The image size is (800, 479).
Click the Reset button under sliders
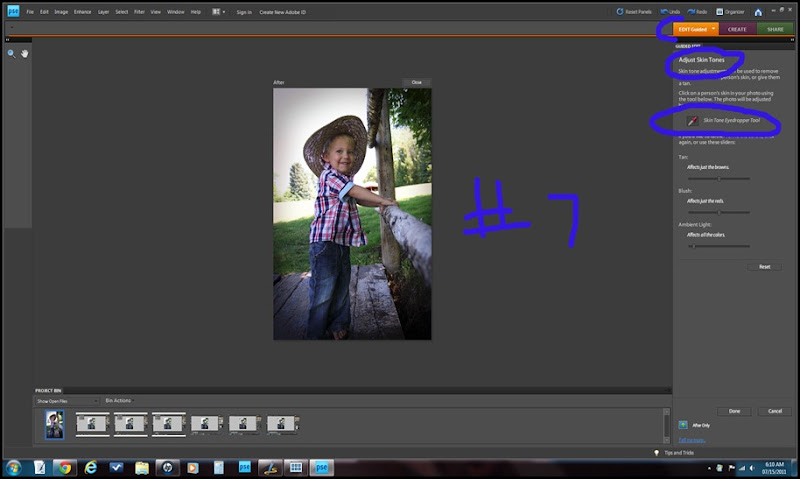(x=764, y=267)
